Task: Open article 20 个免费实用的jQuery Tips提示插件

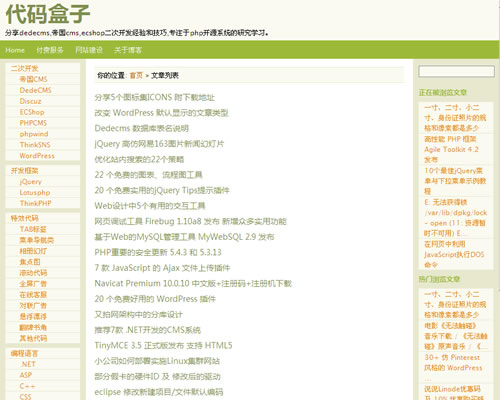Action: tap(162, 190)
